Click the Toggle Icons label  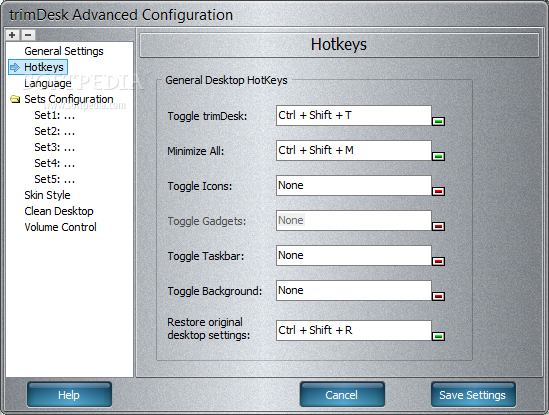point(200,186)
